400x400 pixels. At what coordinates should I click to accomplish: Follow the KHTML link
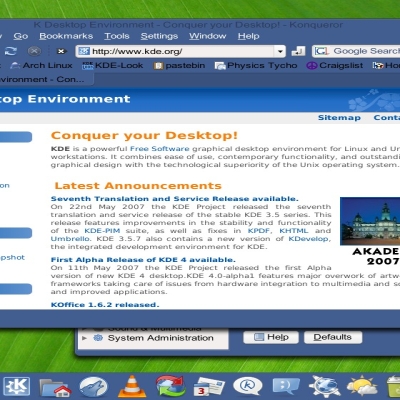[294, 231]
